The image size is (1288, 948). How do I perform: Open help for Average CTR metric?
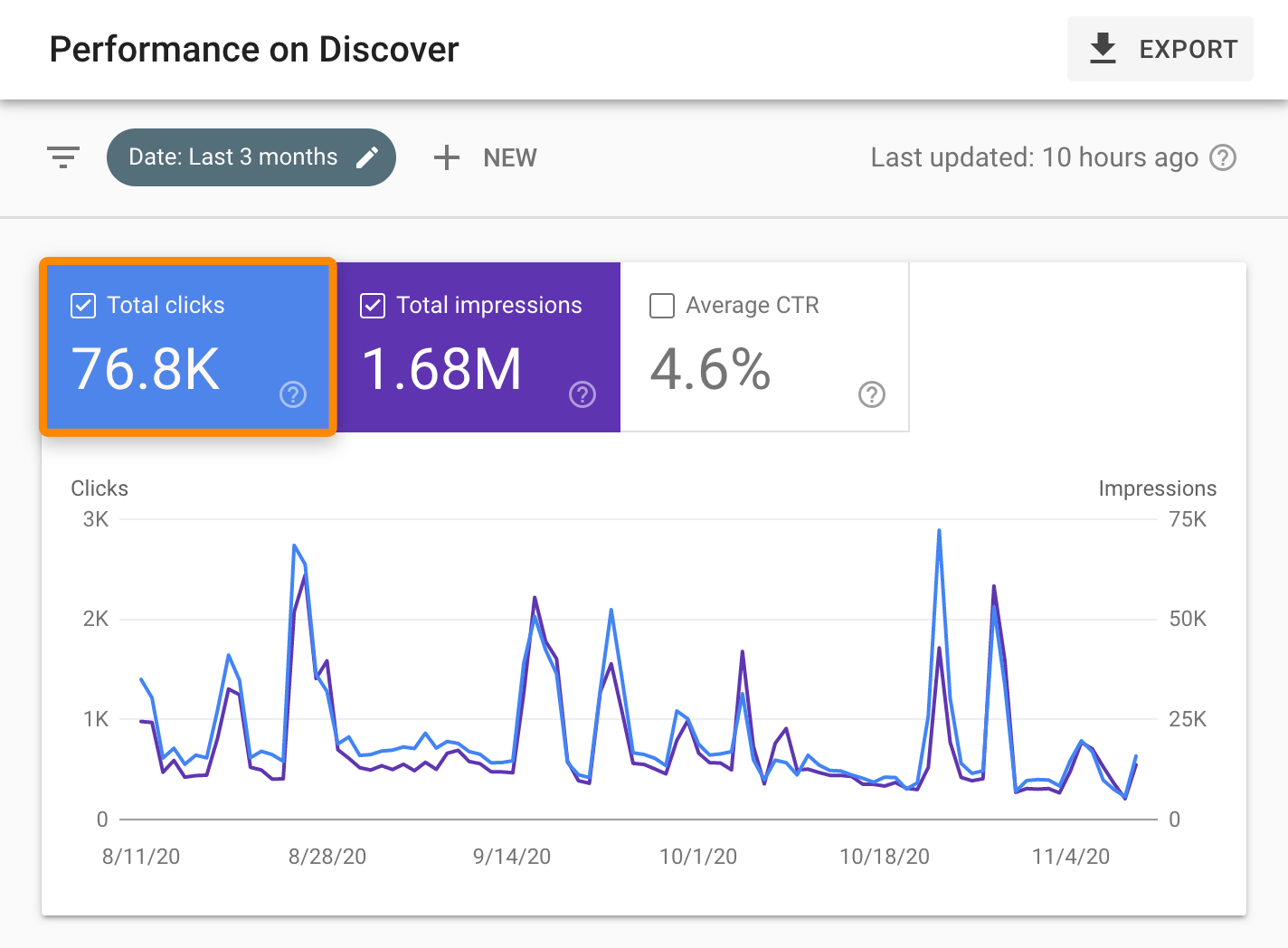[x=871, y=394]
